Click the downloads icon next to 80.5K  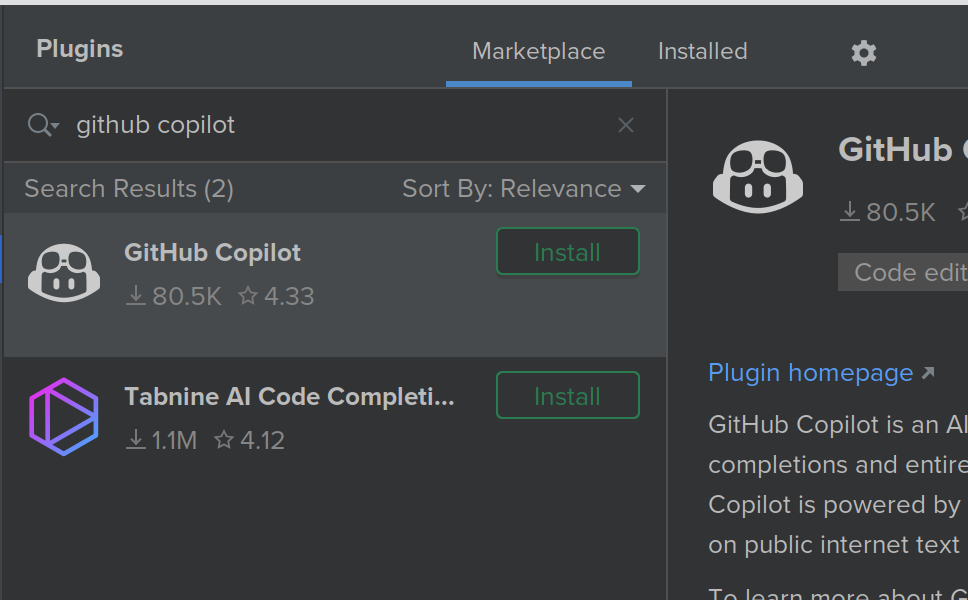point(135,296)
